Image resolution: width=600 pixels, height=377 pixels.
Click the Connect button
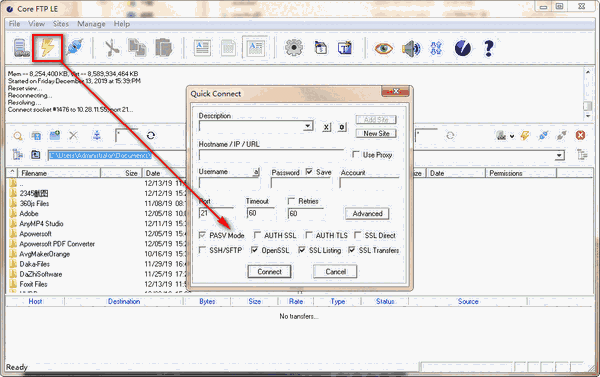pyautogui.click(x=269, y=272)
